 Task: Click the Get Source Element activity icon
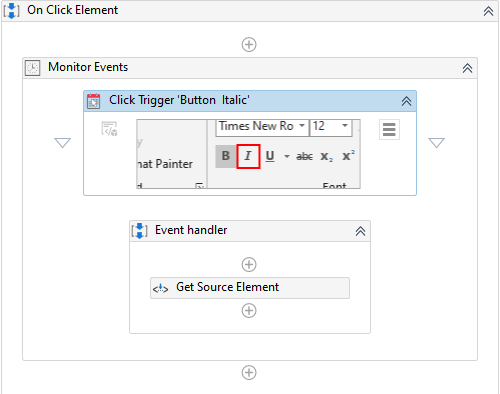[x=160, y=288]
